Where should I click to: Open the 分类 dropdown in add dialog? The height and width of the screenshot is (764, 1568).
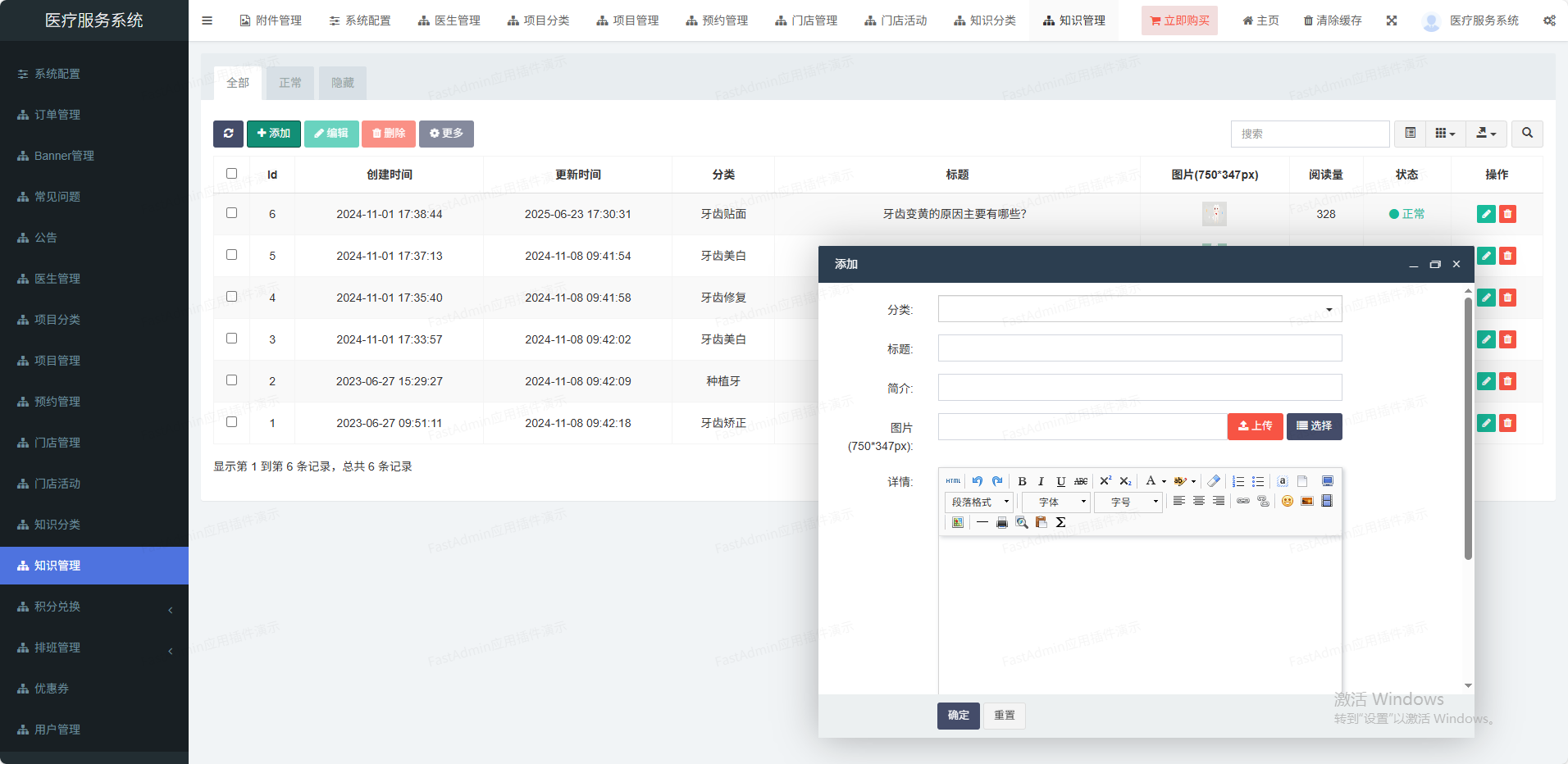tap(1139, 309)
